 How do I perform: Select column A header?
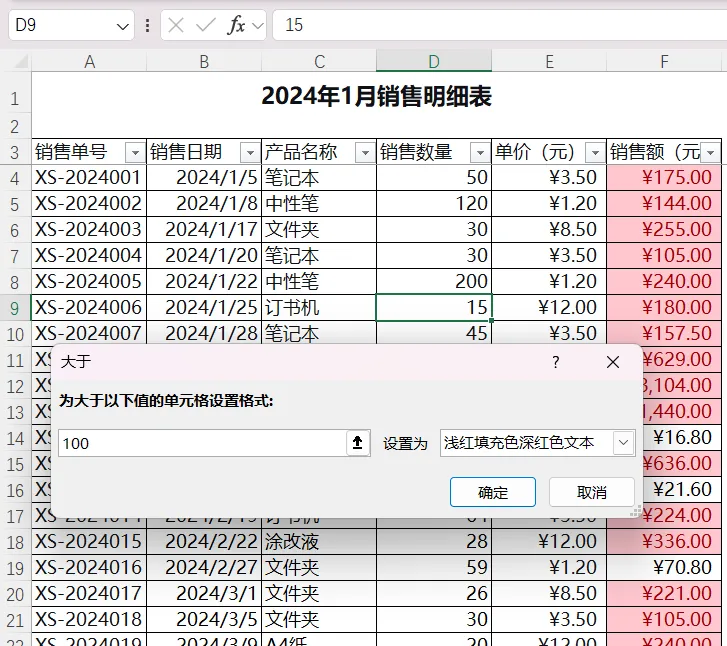click(89, 62)
